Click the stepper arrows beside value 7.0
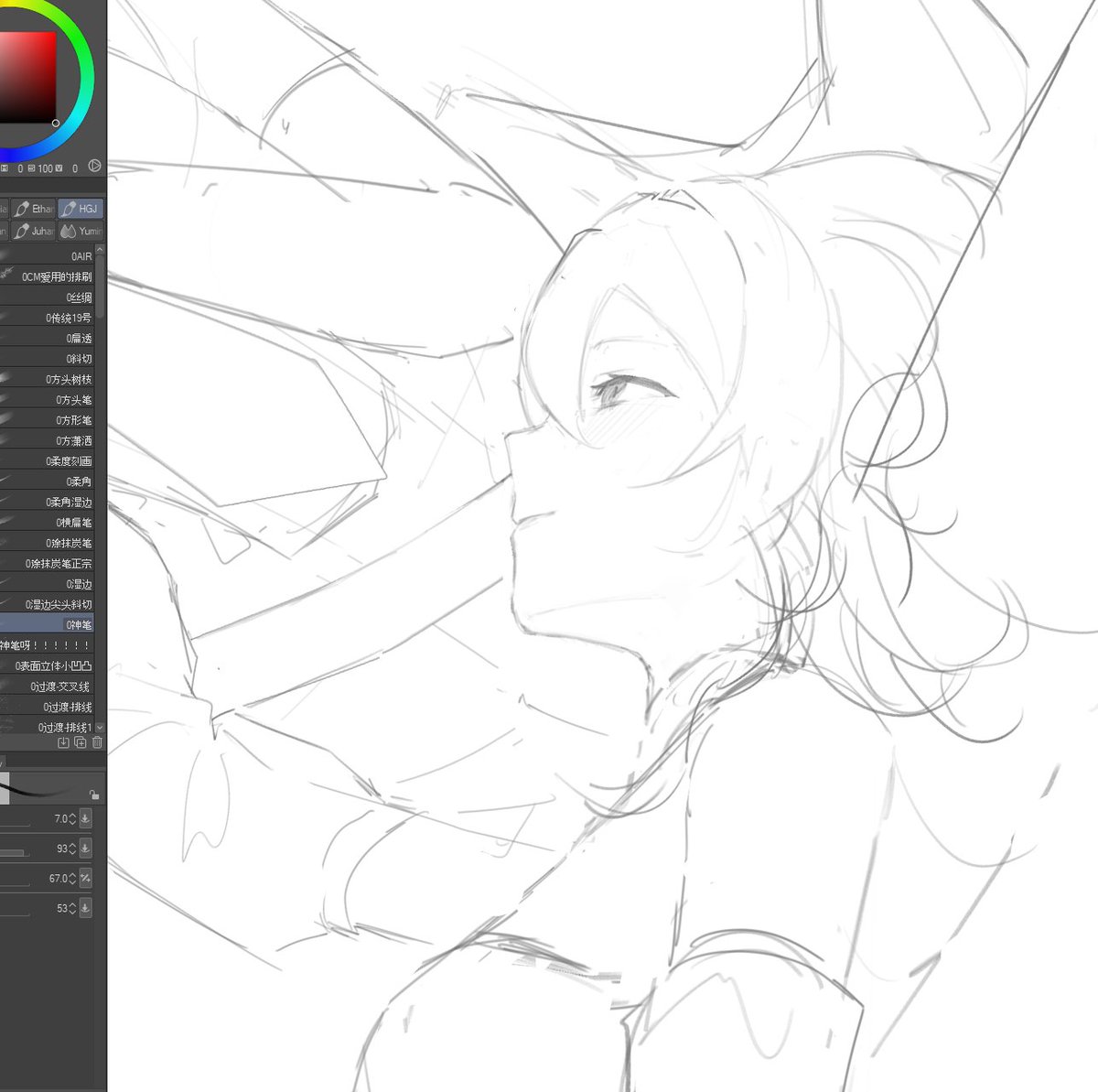The width and height of the screenshot is (1098, 1092). [72, 819]
